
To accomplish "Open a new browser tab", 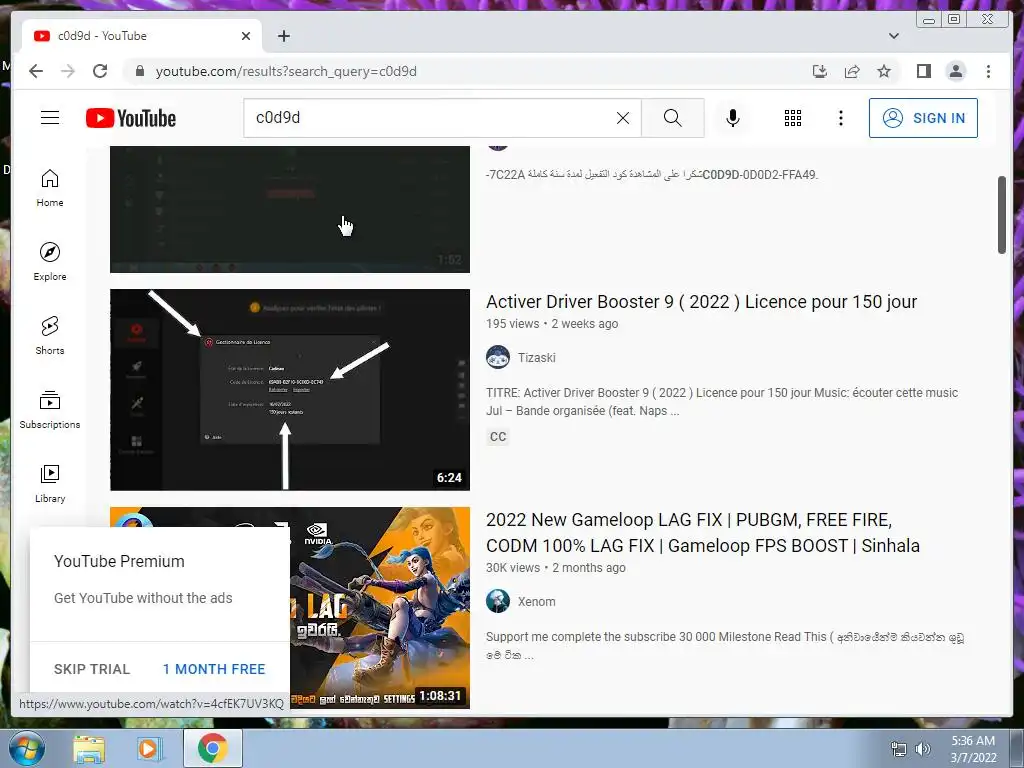I will [283, 36].
